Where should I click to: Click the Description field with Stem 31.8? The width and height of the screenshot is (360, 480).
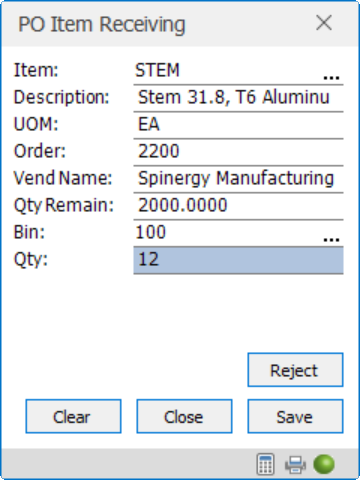pos(238,98)
